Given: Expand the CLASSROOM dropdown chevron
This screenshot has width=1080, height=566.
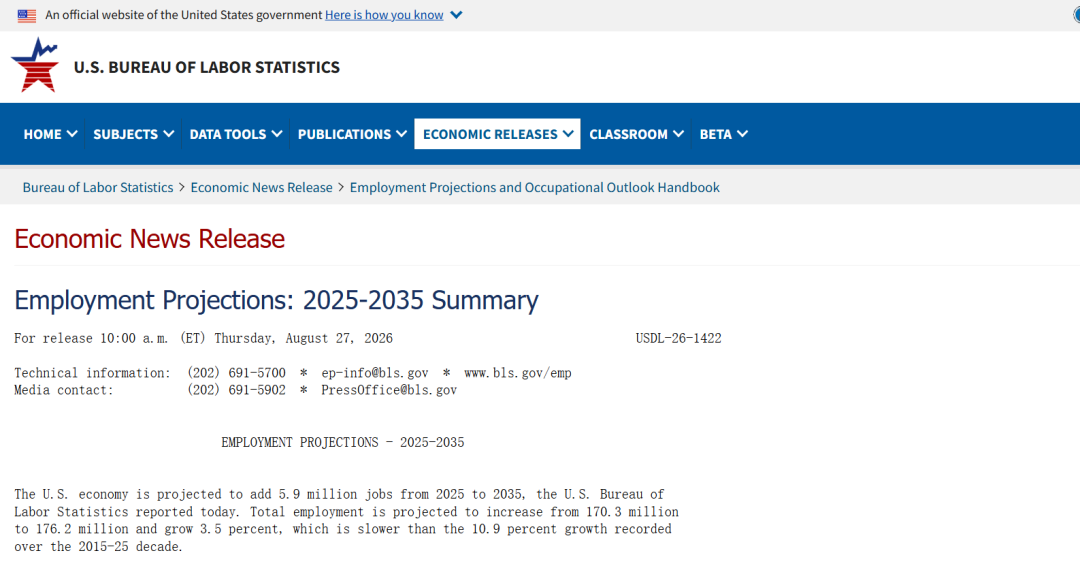Looking at the screenshot, I should pos(678,134).
